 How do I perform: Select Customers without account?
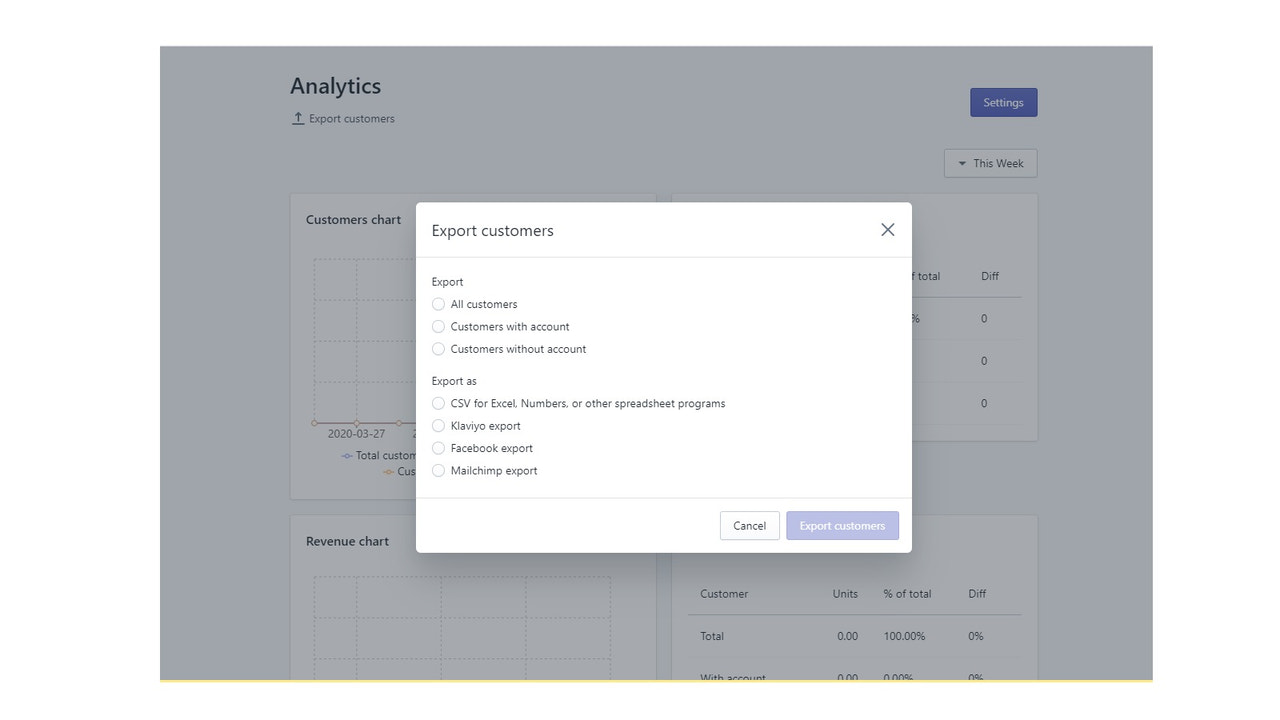[x=438, y=348]
